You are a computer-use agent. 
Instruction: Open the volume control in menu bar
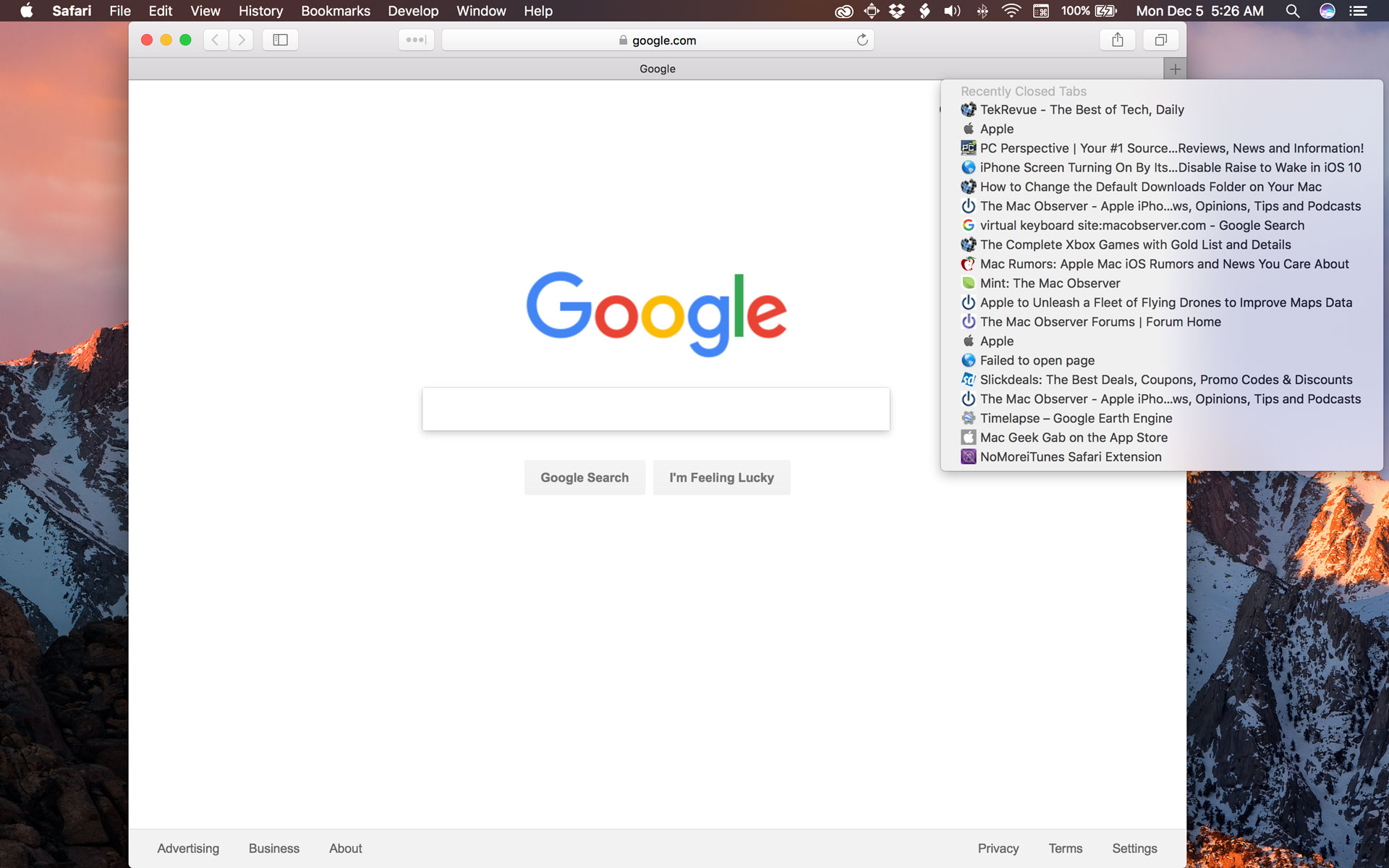point(952,11)
